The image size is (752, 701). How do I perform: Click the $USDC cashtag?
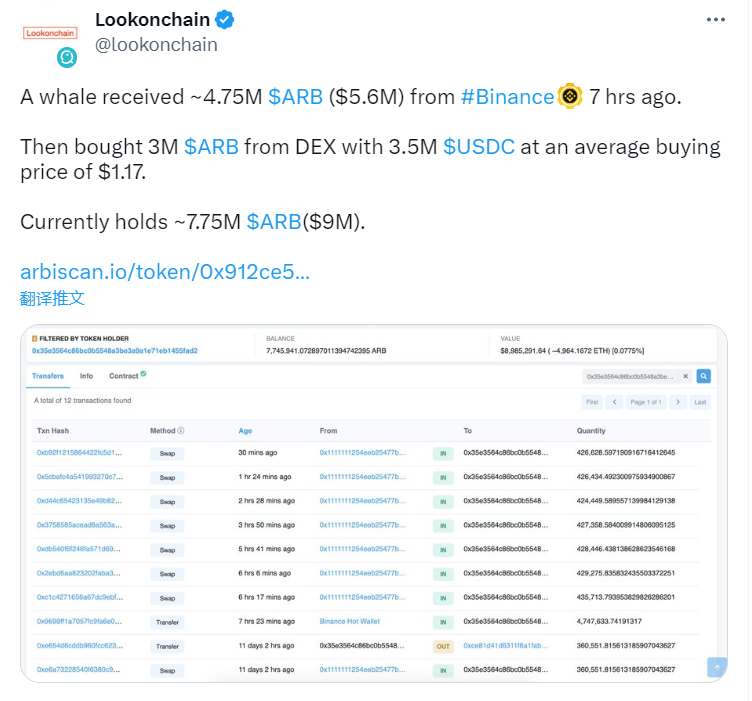click(479, 147)
